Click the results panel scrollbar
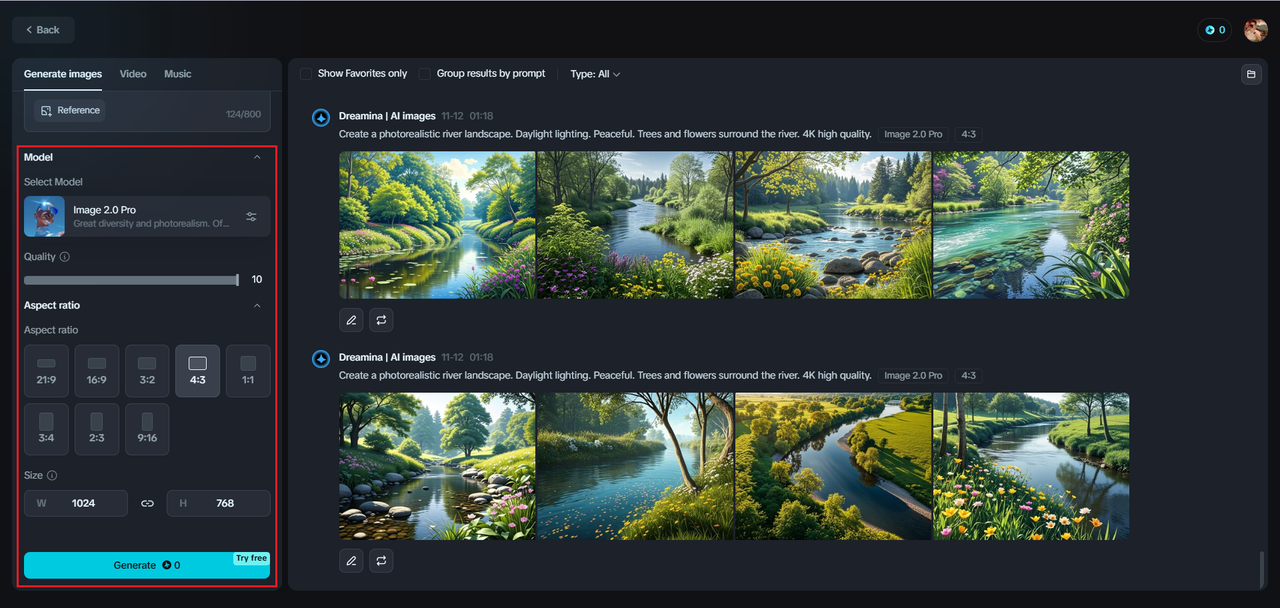Image resolution: width=1280 pixels, height=608 pixels. click(x=1261, y=569)
